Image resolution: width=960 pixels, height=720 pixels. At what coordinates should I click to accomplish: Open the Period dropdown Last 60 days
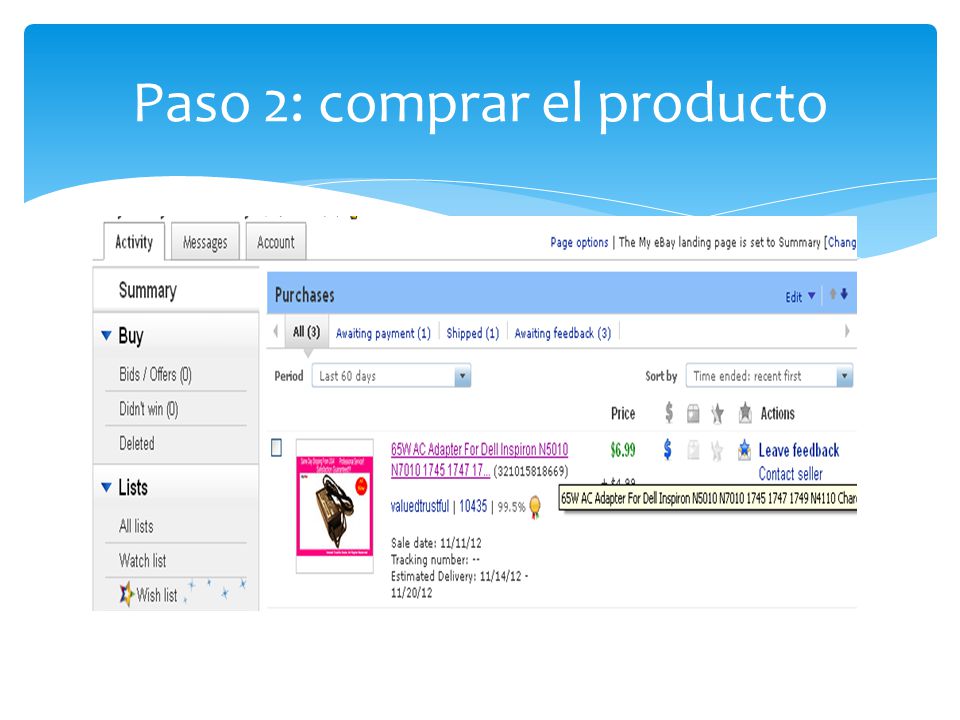coord(391,376)
